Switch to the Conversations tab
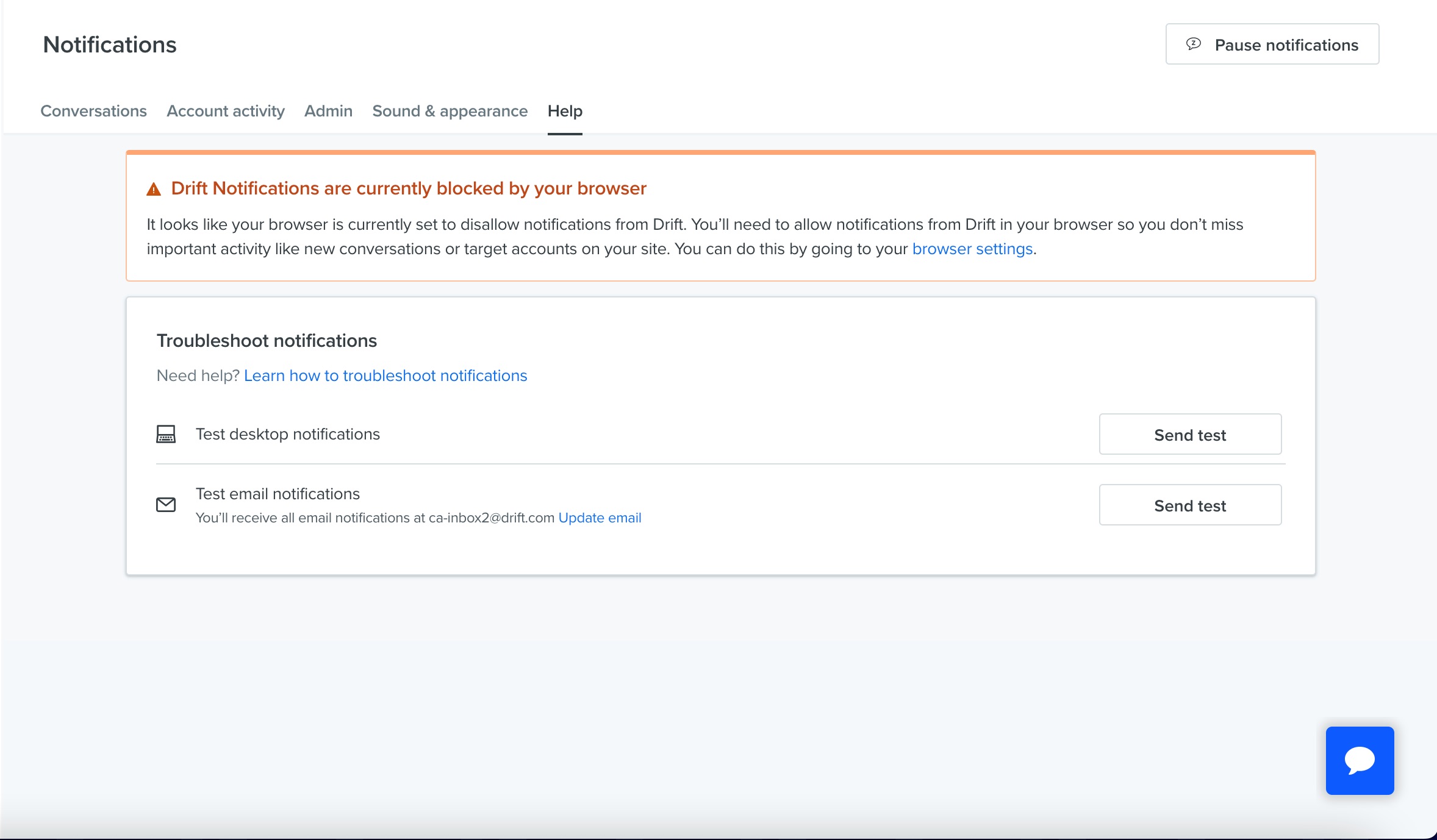 tap(94, 111)
